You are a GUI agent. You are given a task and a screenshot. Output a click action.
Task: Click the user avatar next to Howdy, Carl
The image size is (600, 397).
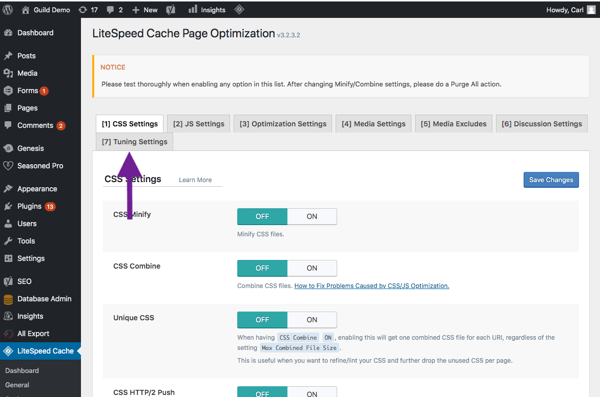[x=591, y=10]
